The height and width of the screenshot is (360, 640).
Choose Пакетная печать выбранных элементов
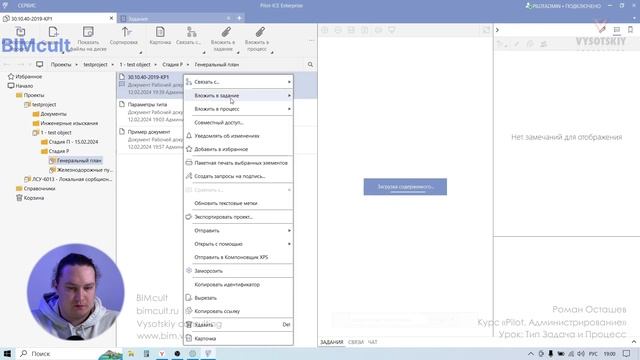click(x=238, y=163)
